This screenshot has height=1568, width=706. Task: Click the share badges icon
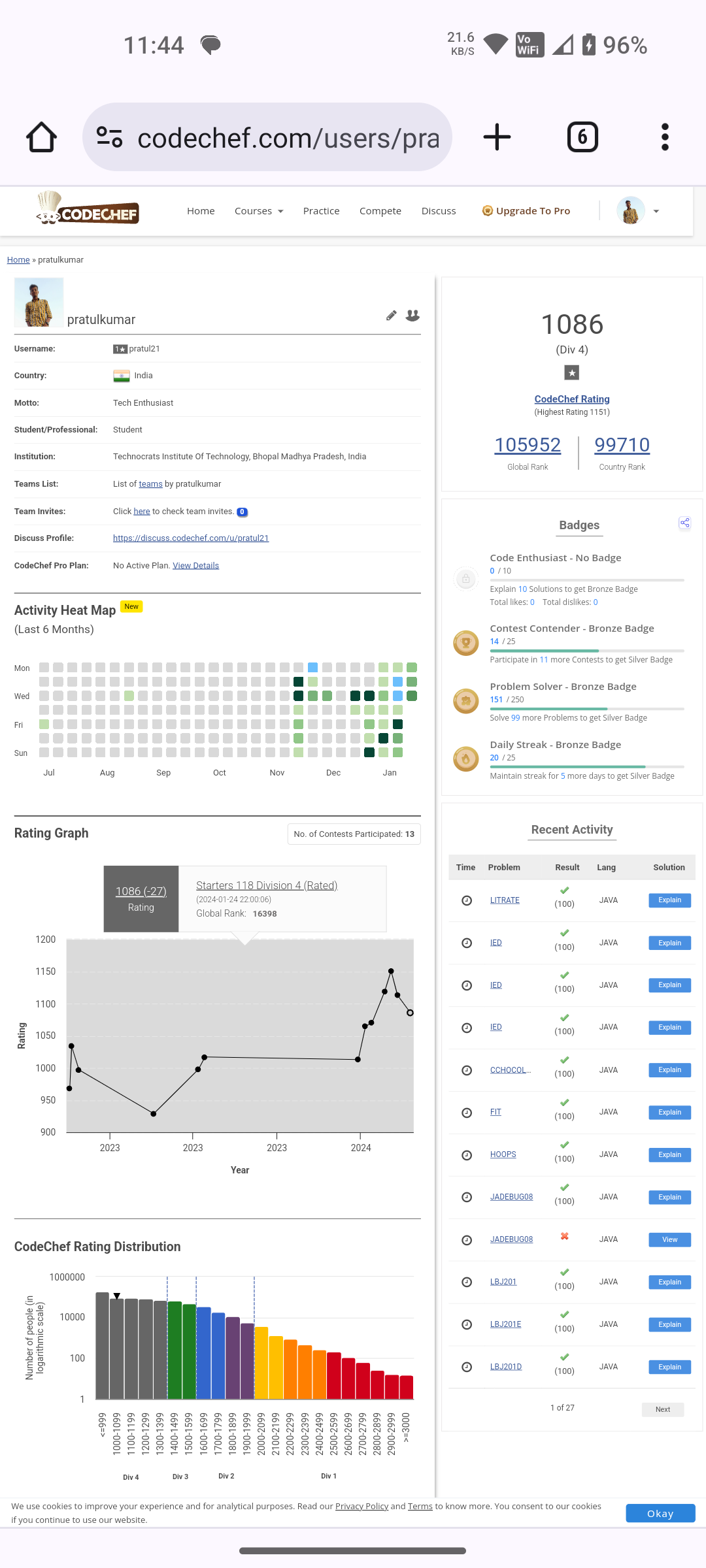pos(684,523)
